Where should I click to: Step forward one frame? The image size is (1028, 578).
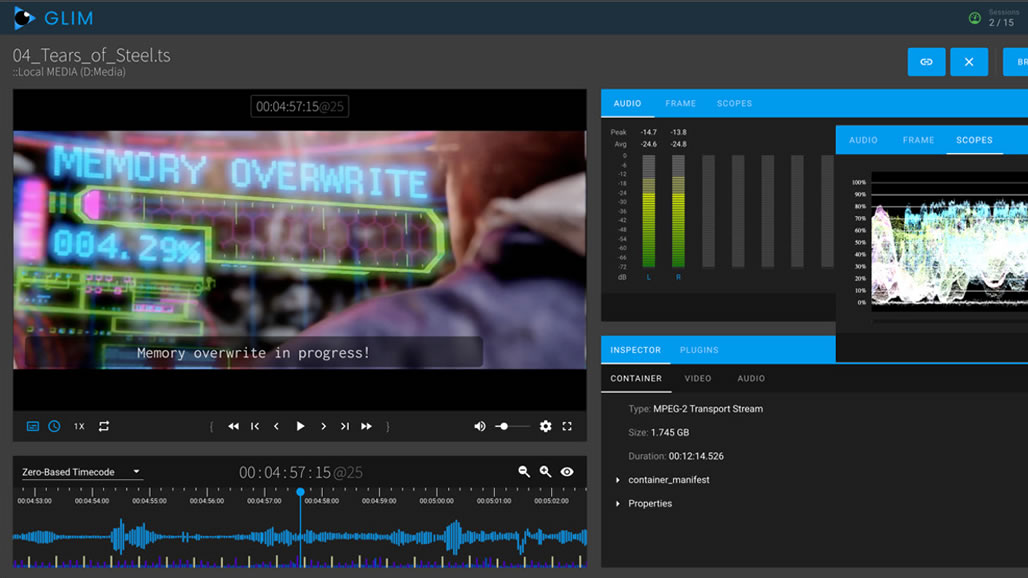click(323, 427)
